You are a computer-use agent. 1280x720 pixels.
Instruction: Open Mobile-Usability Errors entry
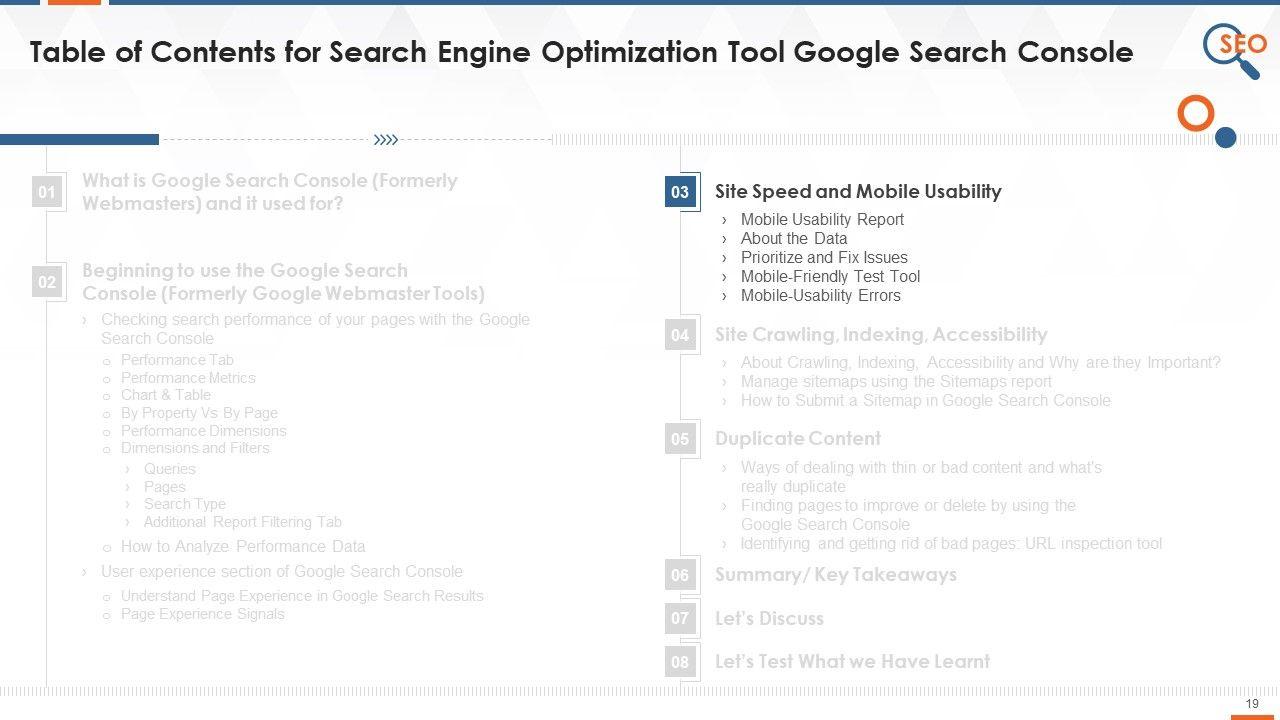pos(820,296)
